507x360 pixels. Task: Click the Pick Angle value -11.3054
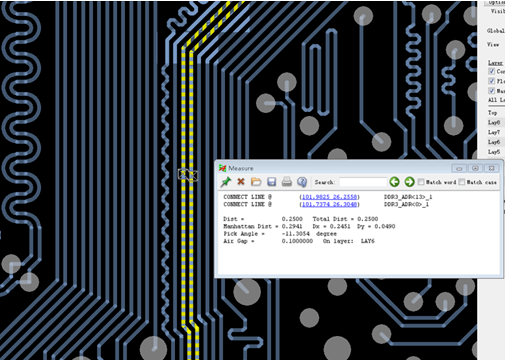295,234
